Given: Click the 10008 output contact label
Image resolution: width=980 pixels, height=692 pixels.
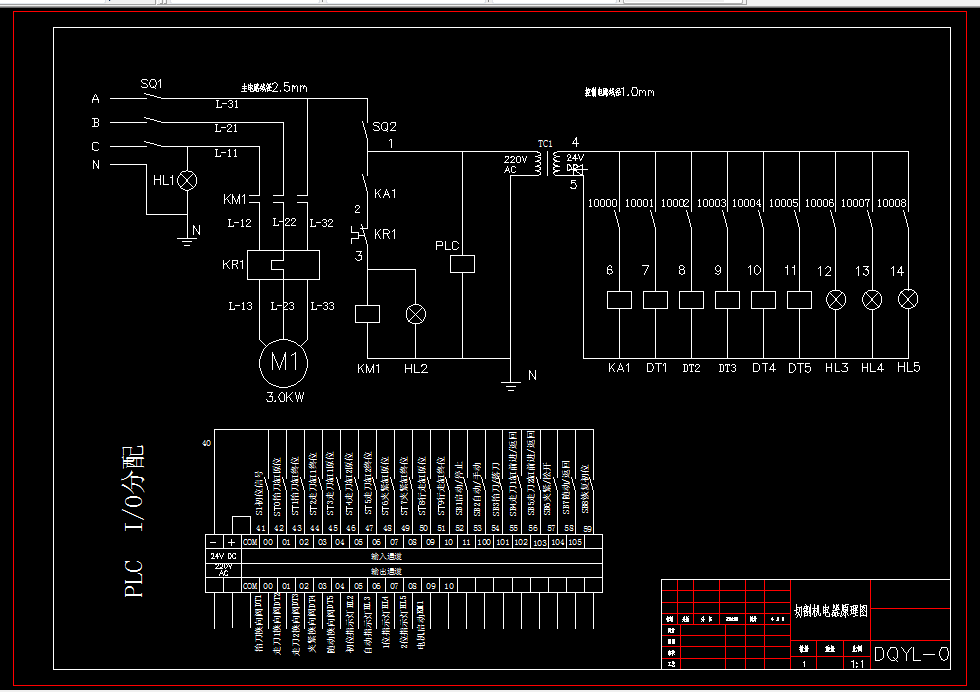Looking at the screenshot, I should tap(891, 203).
